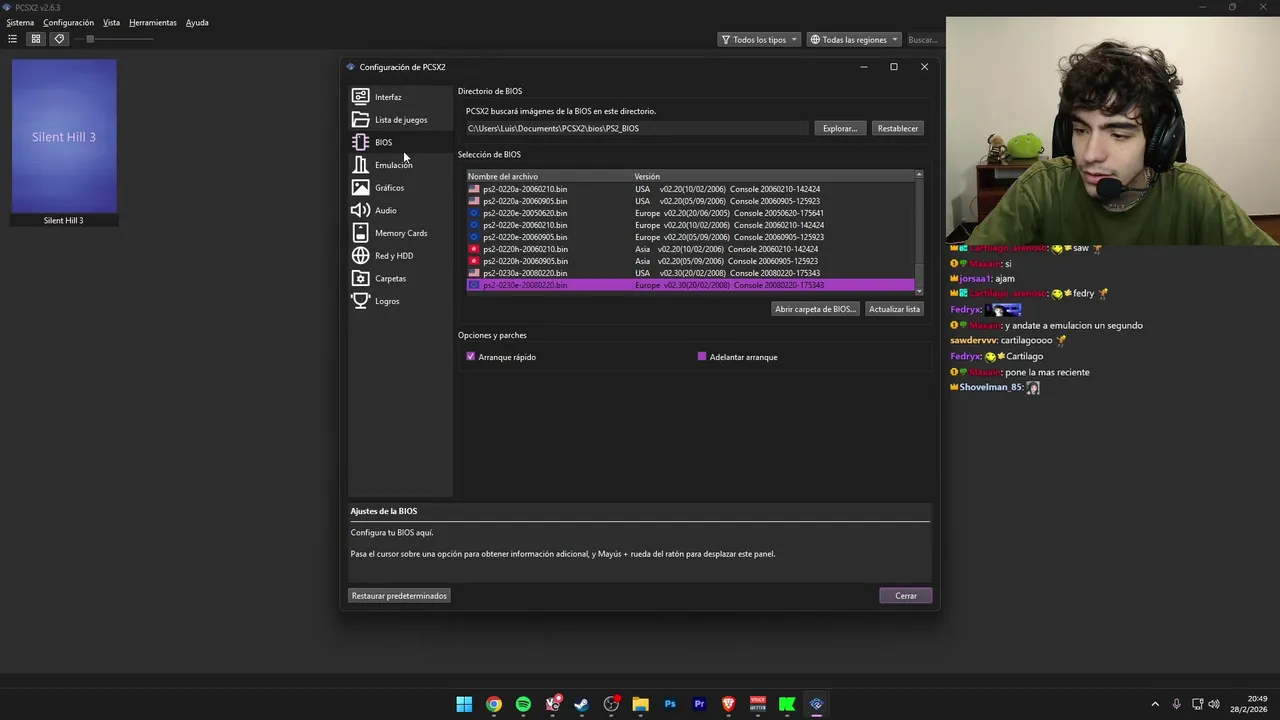1280x720 pixels.
Task: Open Premiere Pro from the taskbar
Action: click(x=699, y=704)
